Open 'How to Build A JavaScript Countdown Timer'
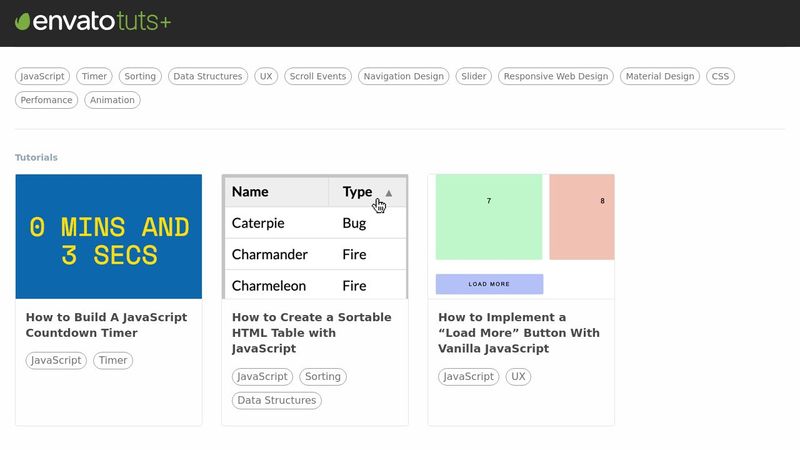The height and width of the screenshot is (450, 800). coord(107,325)
